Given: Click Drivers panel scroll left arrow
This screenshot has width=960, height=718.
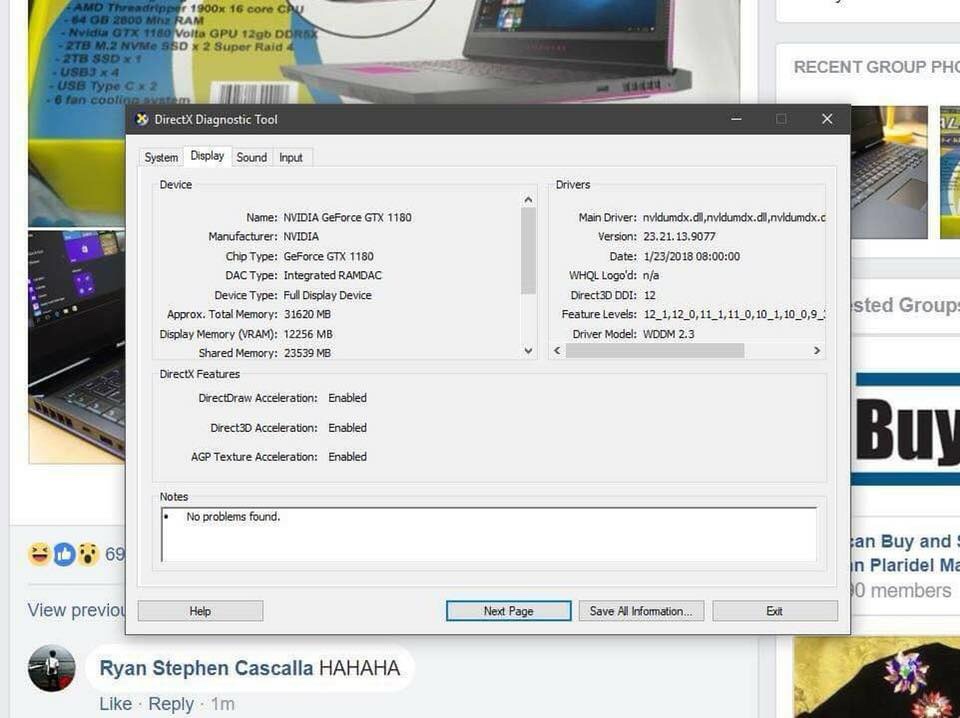Looking at the screenshot, I should tap(557, 351).
